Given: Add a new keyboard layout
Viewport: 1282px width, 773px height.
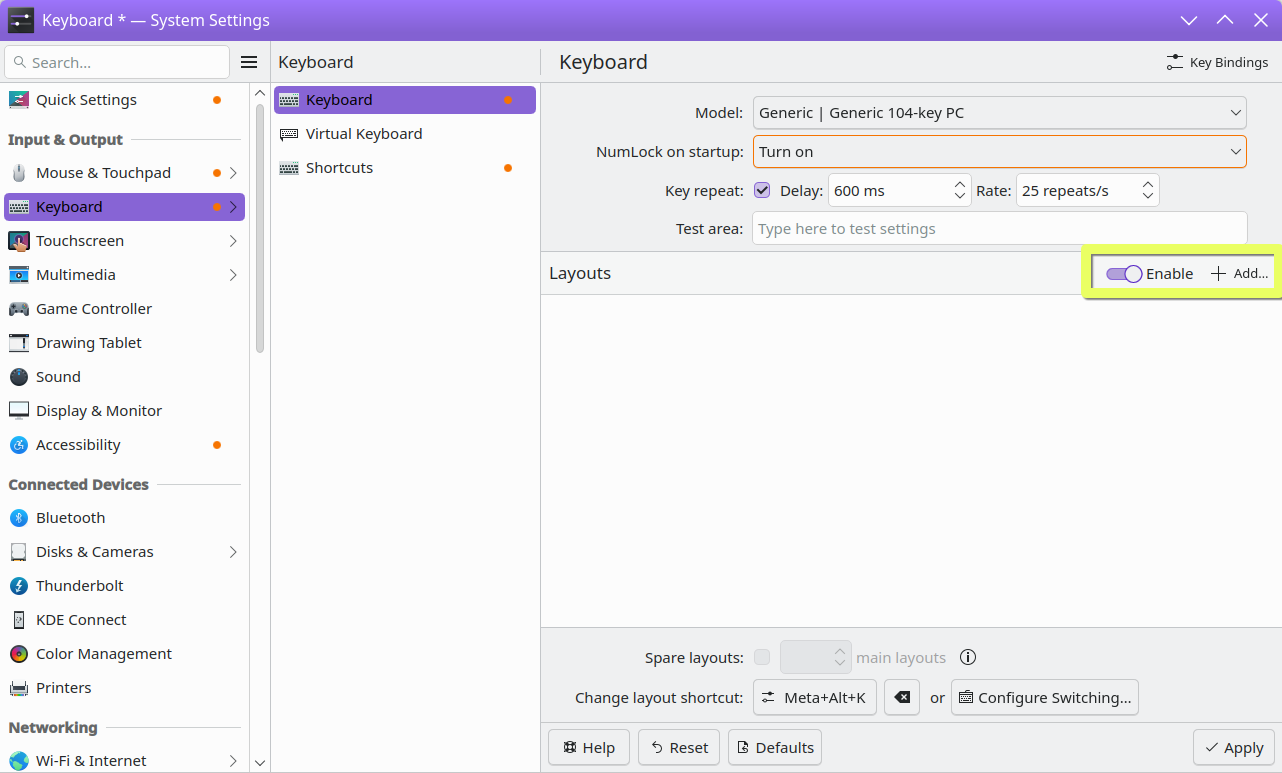Looking at the screenshot, I should [x=1239, y=274].
